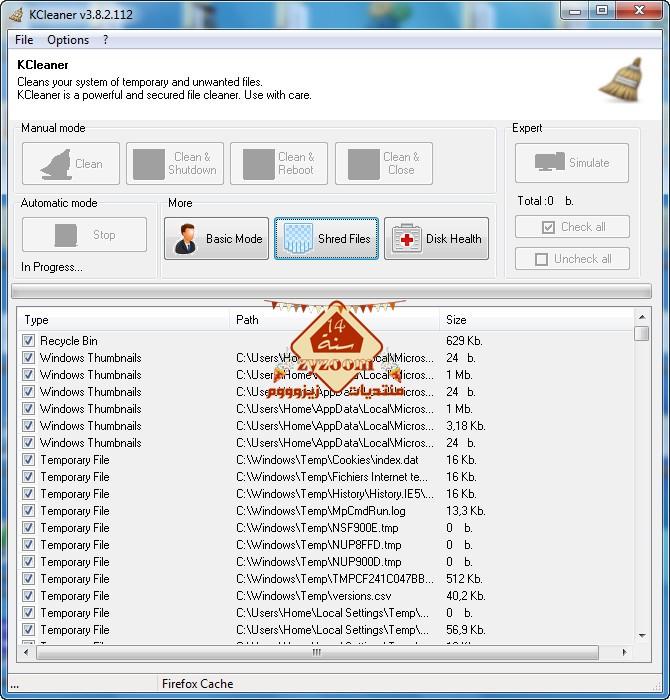Open the ? help menu
Image resolution: width=670 pixels, height=700 pixels.
pos(105,40)
